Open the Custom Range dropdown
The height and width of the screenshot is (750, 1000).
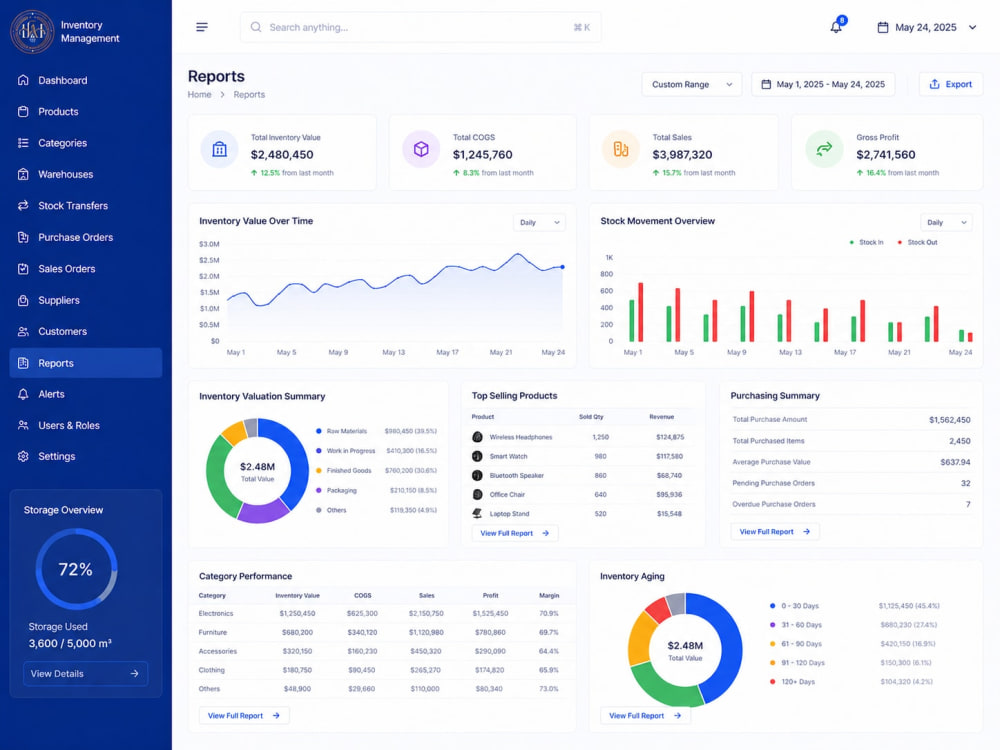coord(691,84)
